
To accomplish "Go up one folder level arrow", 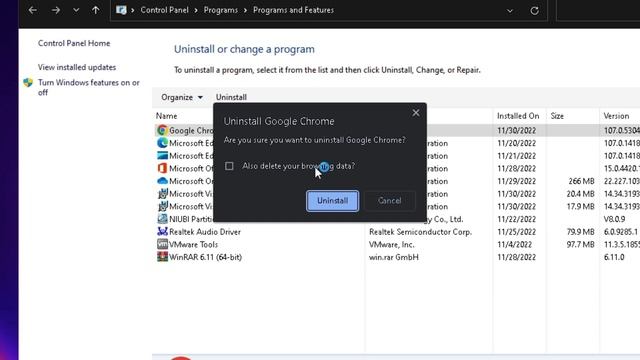I will (96, 10).
